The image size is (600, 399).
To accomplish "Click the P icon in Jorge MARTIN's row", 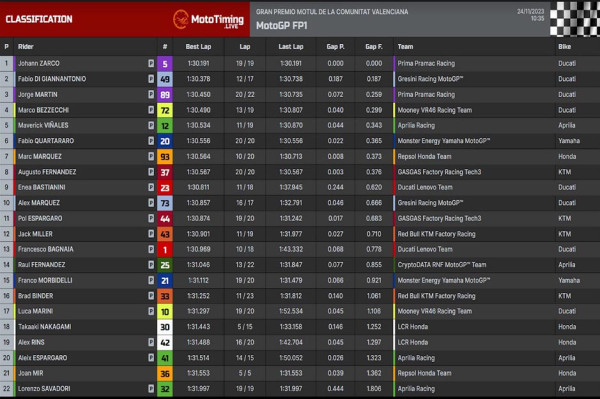I will tap(151, 94).
